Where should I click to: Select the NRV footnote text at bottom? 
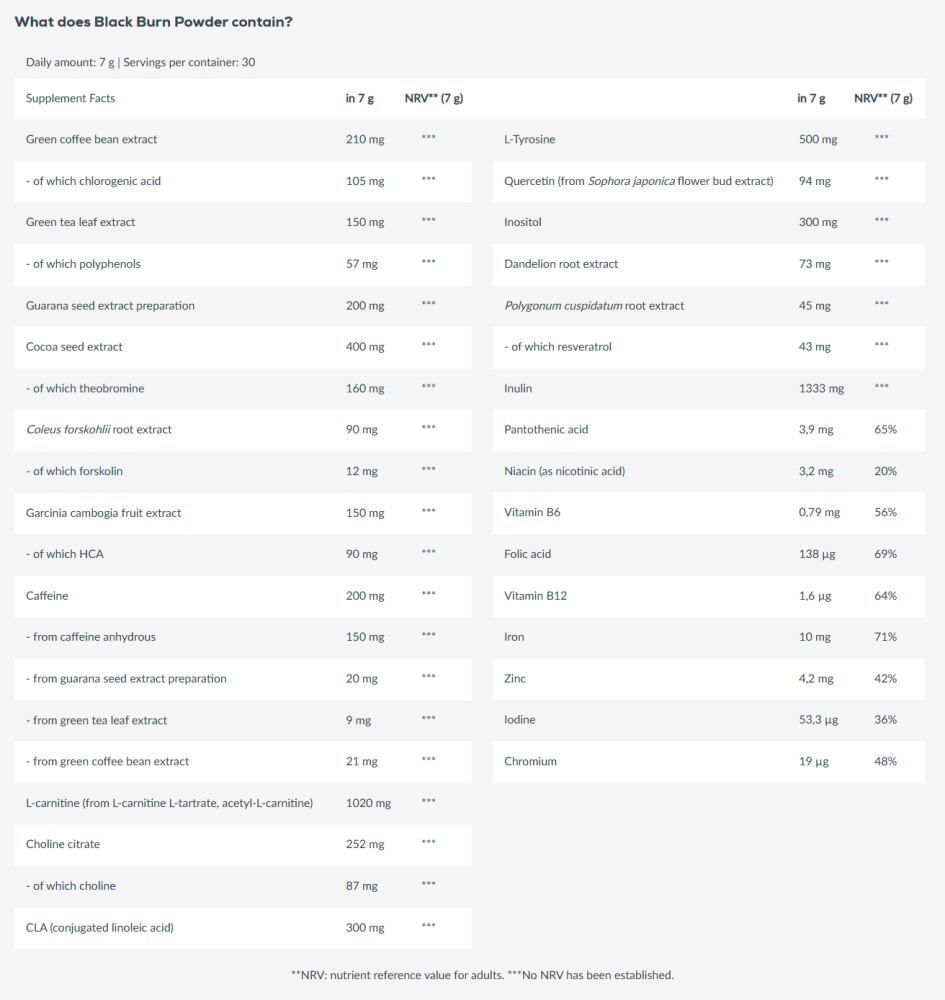point(482,975)
